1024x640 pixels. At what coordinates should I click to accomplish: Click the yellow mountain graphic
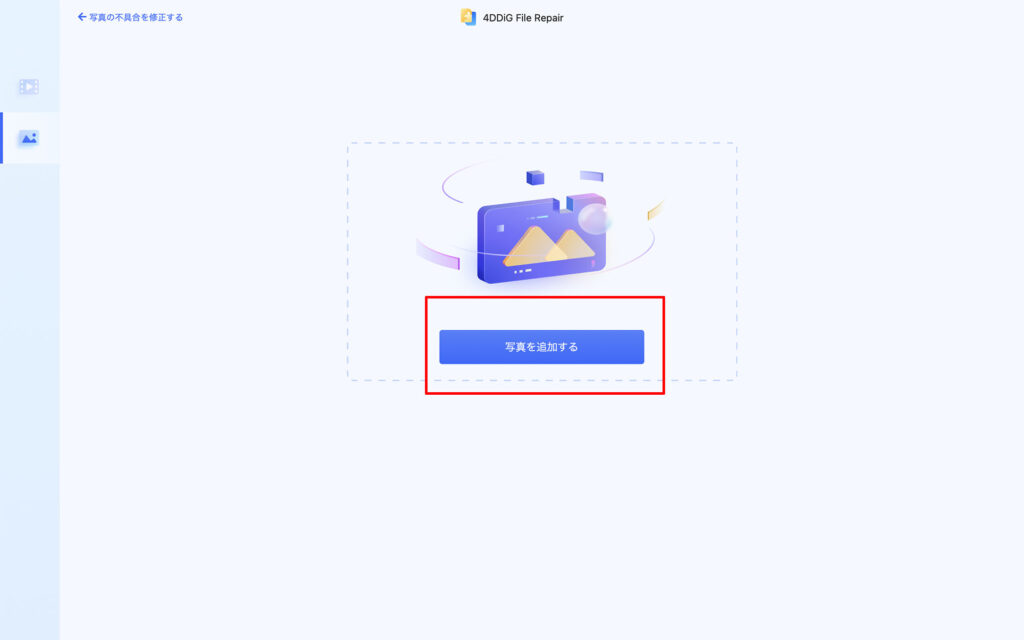549,246
